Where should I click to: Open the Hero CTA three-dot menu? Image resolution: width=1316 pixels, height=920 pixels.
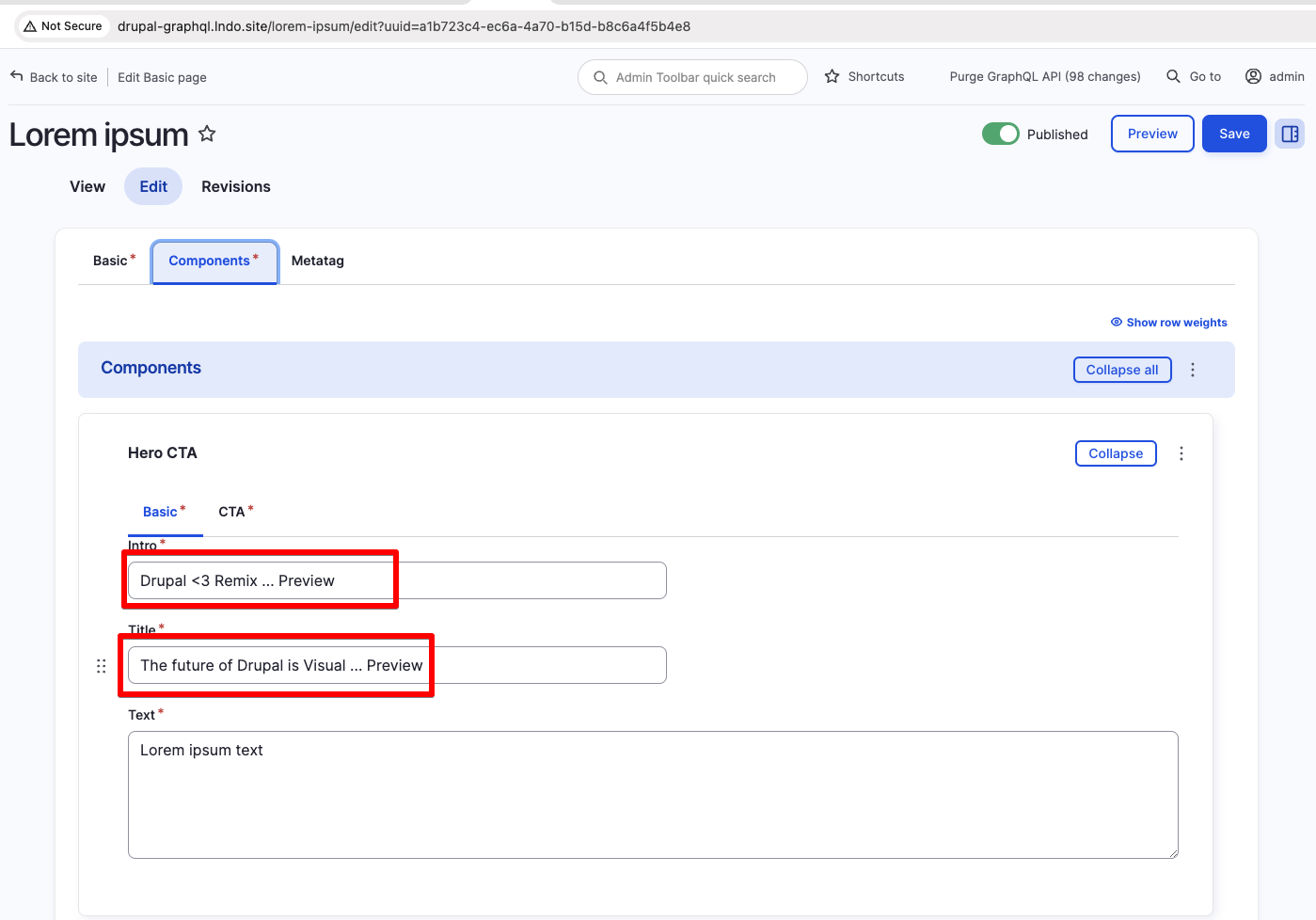click(1181, 452)
